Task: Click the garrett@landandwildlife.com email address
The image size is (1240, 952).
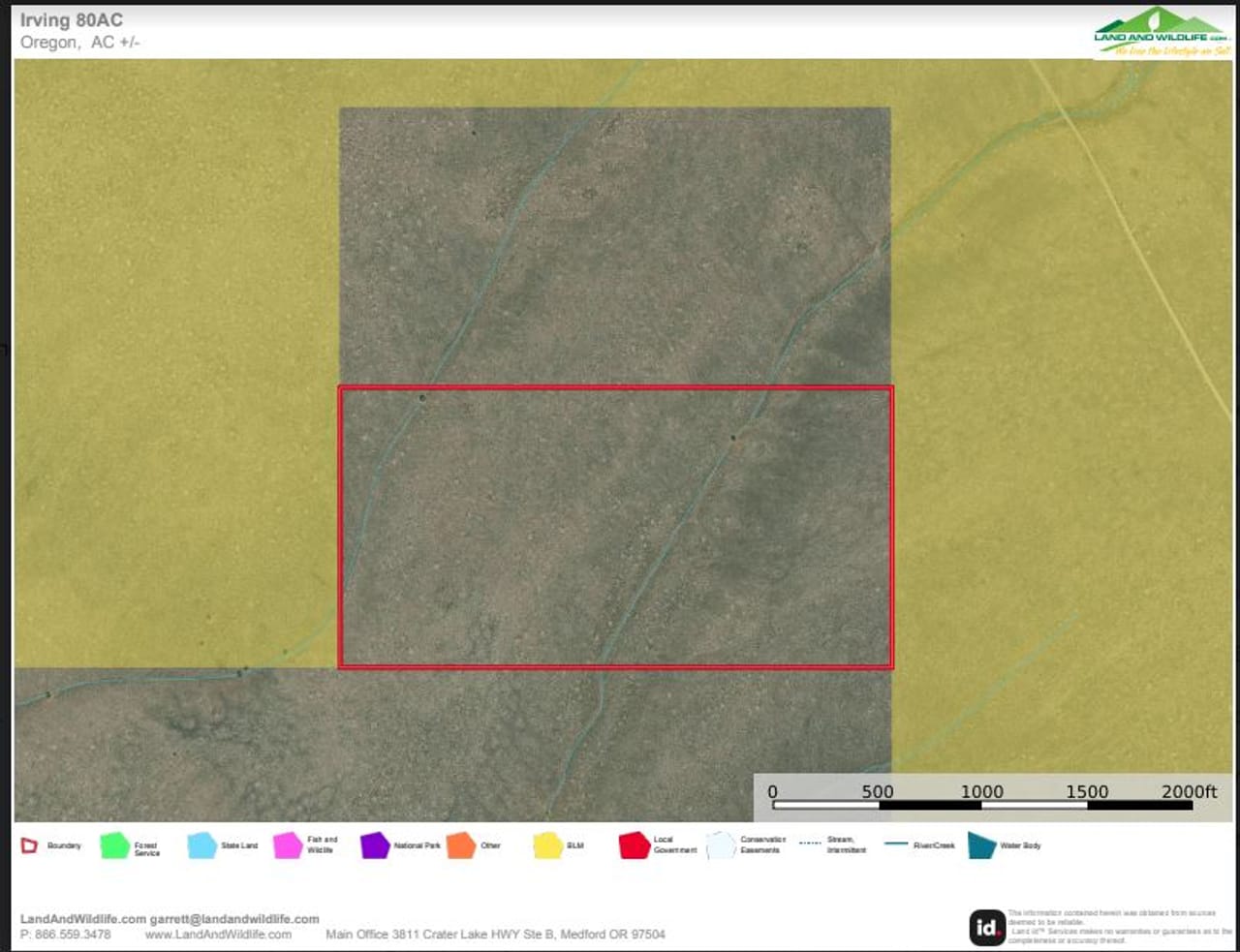Action: (x=234, y=919)
